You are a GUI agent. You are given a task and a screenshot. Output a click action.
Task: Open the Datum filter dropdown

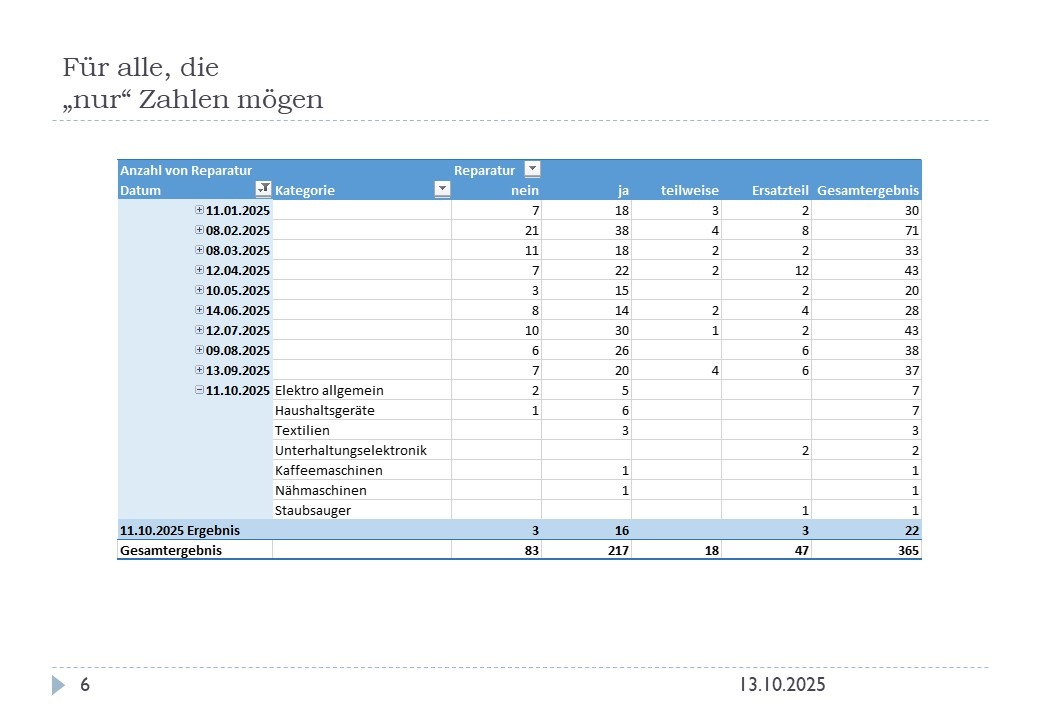[x=263, y=189]
